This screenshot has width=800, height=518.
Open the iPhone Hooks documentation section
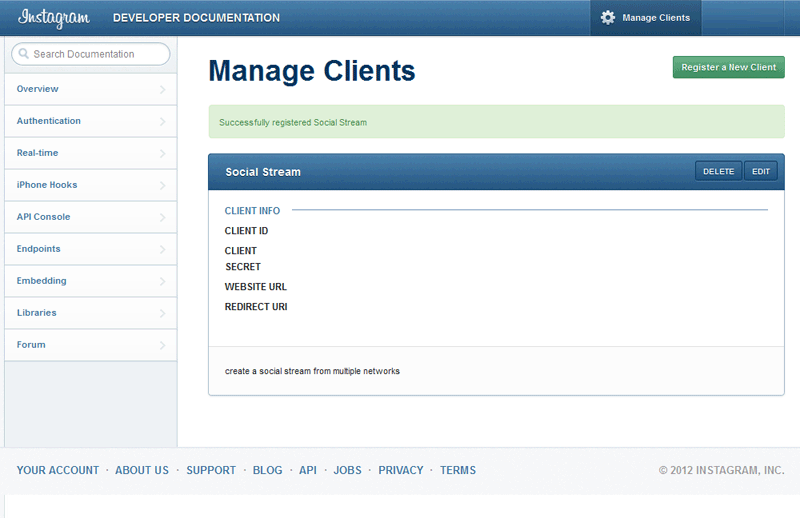[47, 185]
